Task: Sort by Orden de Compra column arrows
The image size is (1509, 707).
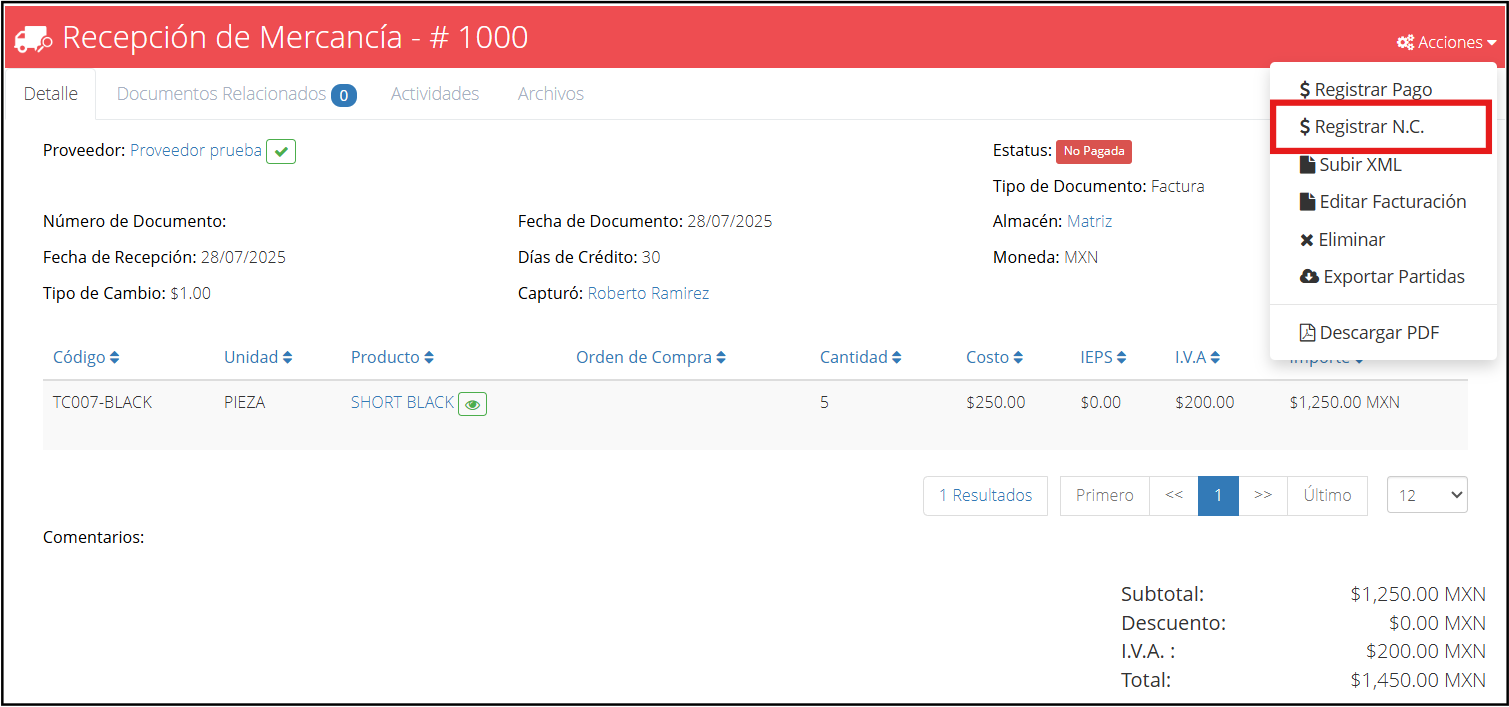Action: 721,357
